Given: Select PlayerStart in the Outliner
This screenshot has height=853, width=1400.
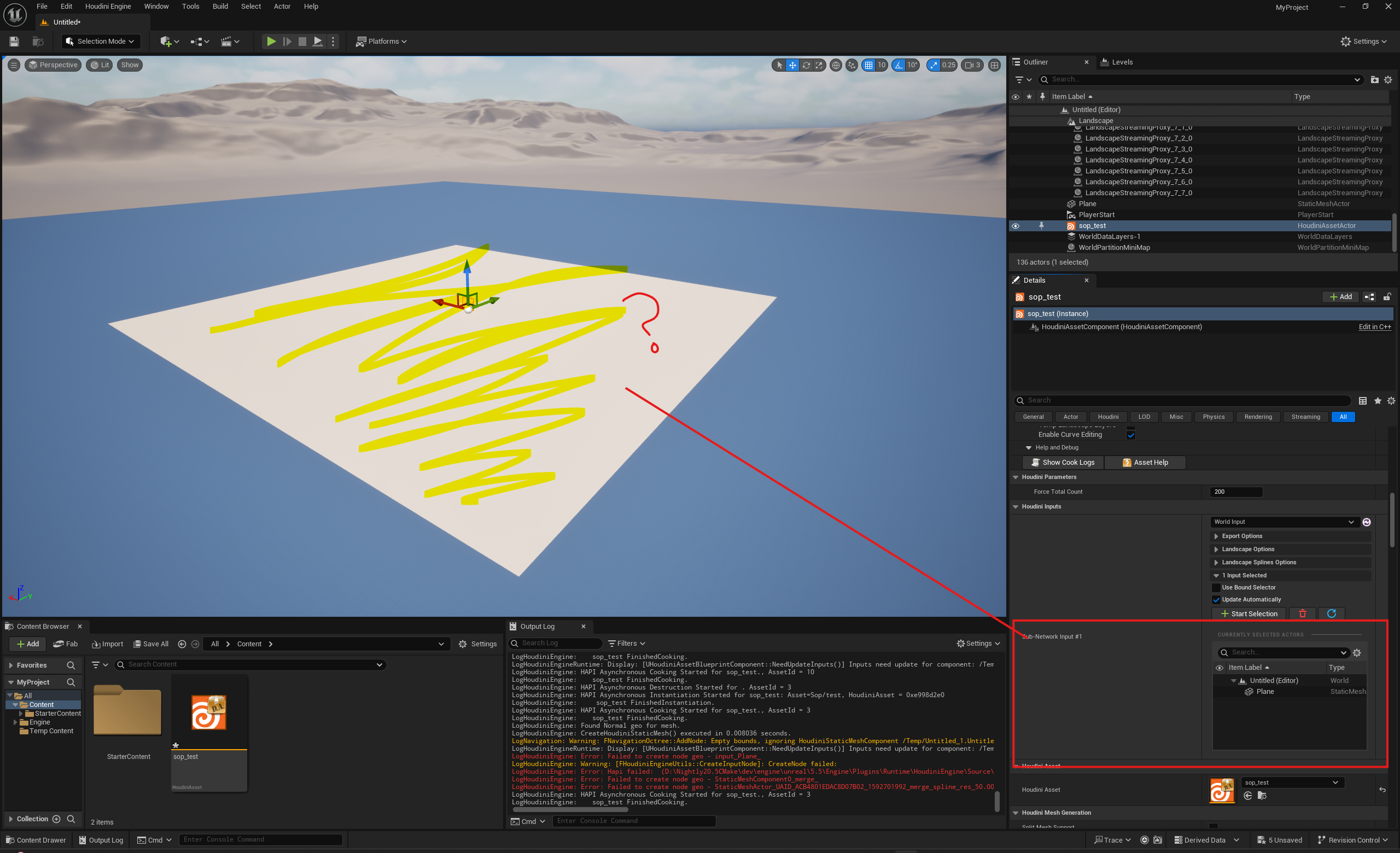Looking at the screenshot, I should point(1096,215).
